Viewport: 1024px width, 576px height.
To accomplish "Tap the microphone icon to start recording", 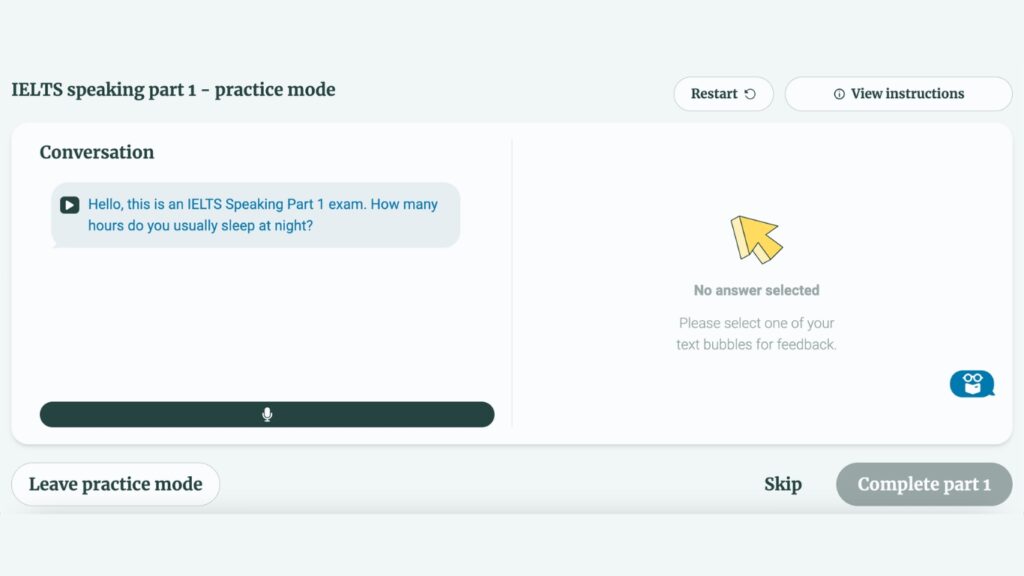I will pos(266,414).
